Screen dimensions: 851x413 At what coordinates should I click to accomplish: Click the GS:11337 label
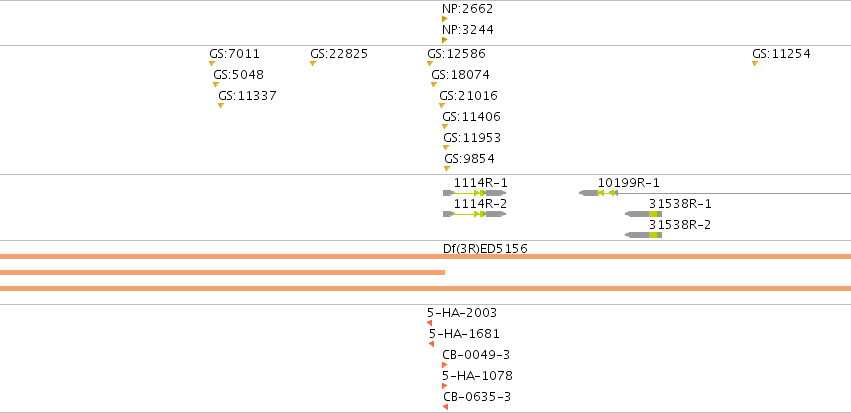tap(247, 96)
